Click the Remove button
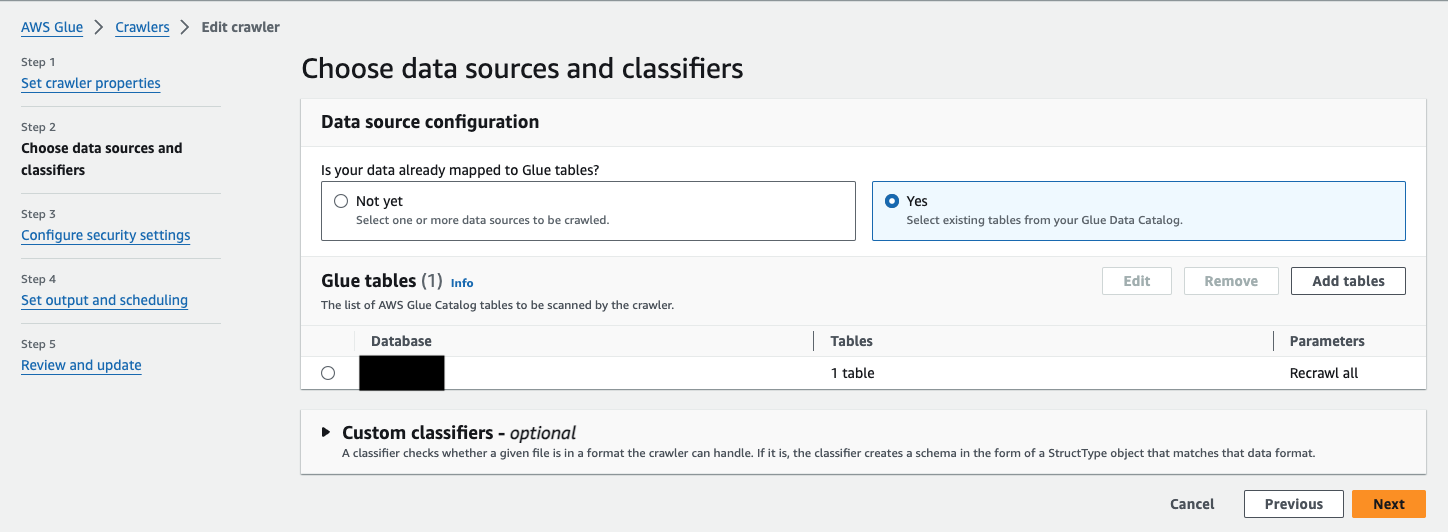This screenshot has height=532, width=1448. [x=1231, y=281]
